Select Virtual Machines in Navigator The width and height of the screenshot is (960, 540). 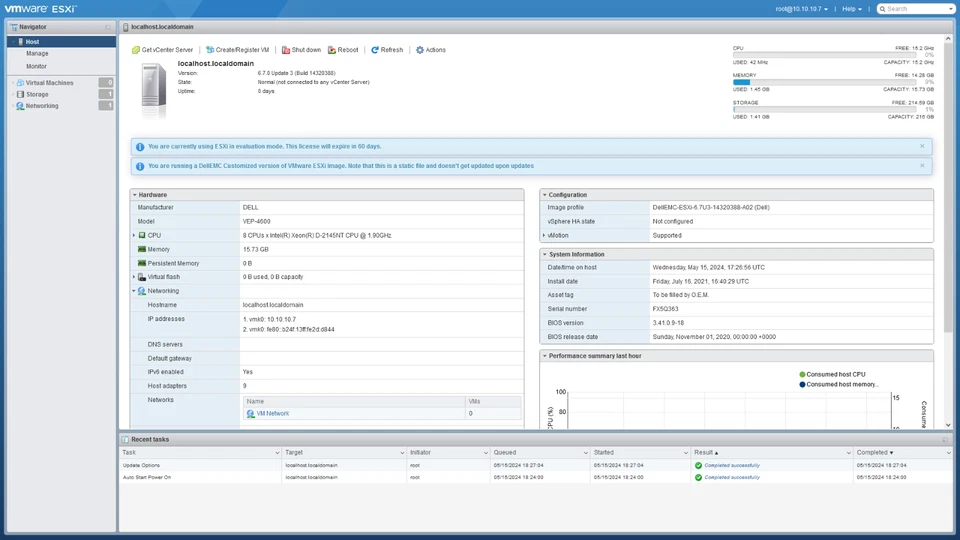click(49, 83)
